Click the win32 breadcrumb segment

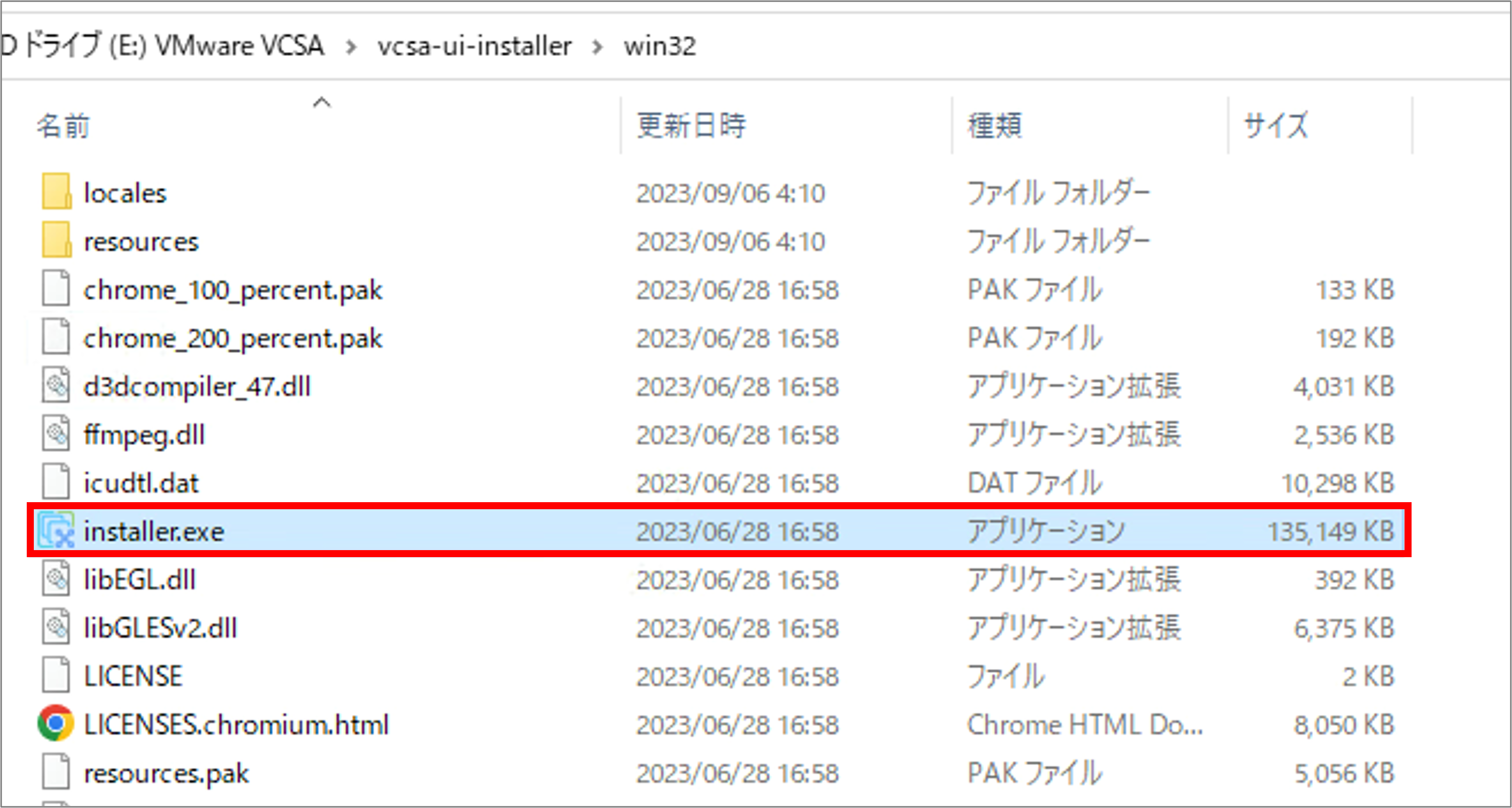(660, 46)
